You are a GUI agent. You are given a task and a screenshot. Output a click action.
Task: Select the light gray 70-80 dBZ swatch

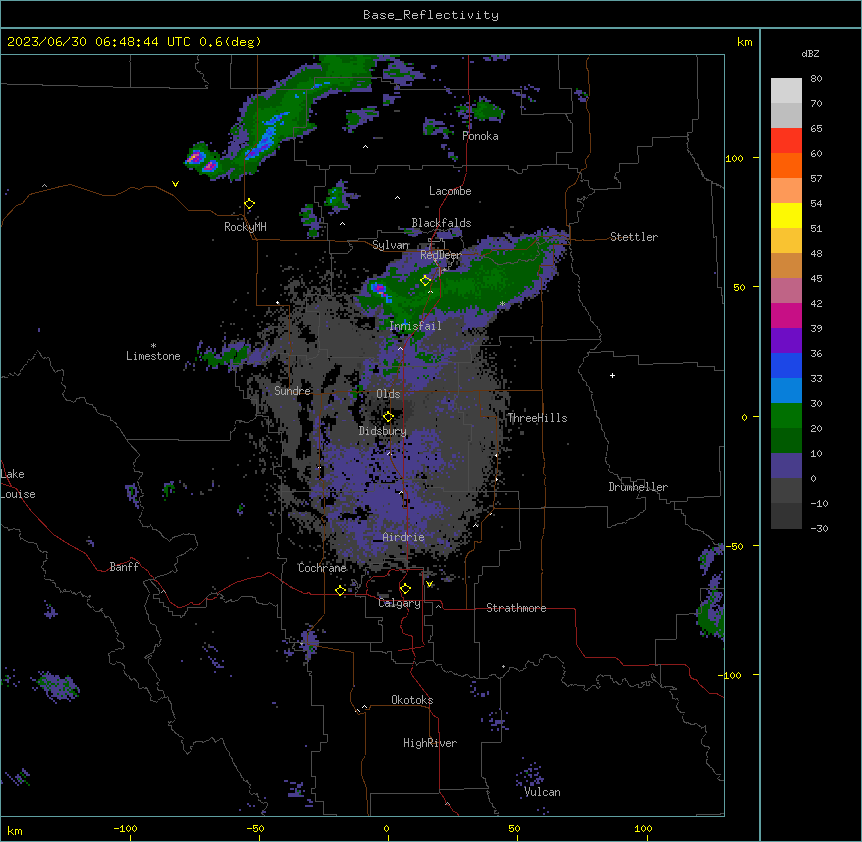click(786, 91)
